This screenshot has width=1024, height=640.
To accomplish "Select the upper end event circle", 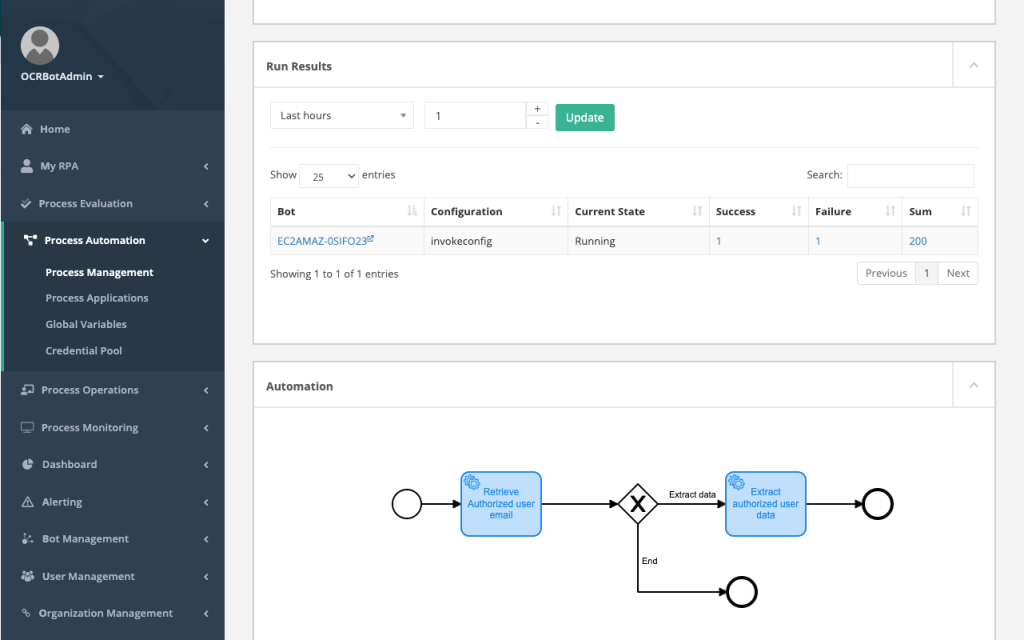I will pos(878,504).
